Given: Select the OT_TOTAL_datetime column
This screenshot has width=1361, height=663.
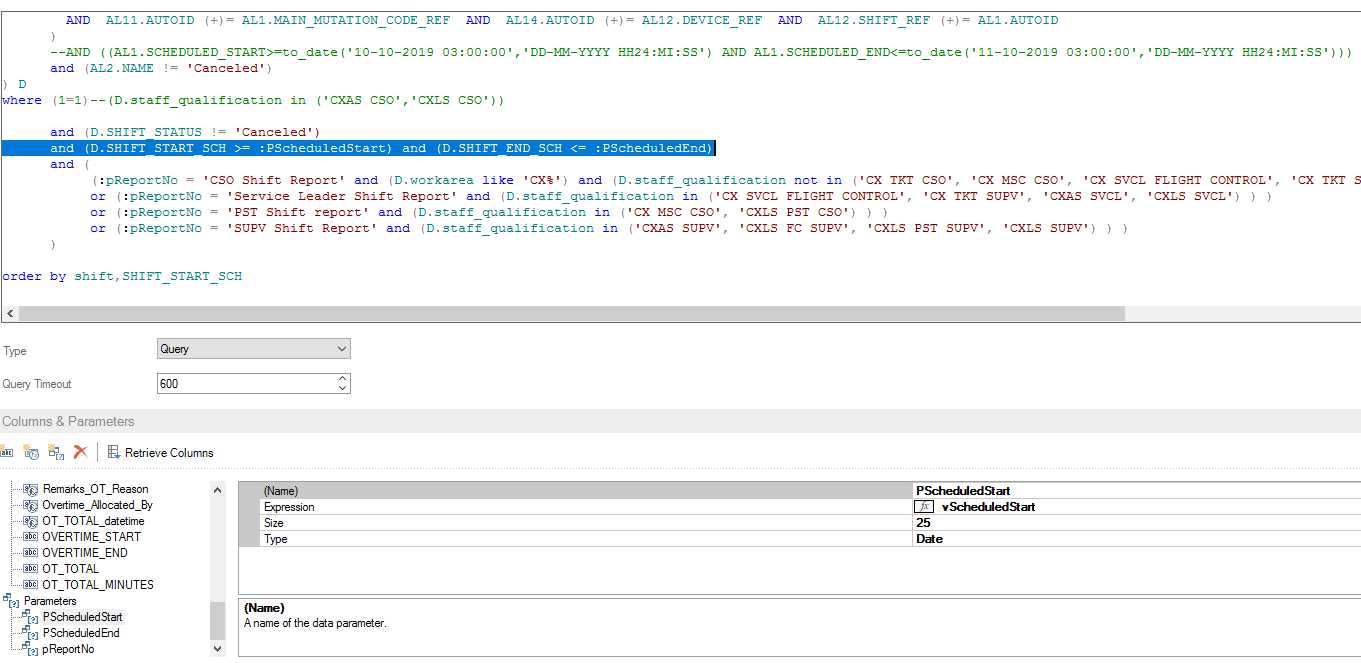Looking at the screenshot, I should 93,521.
